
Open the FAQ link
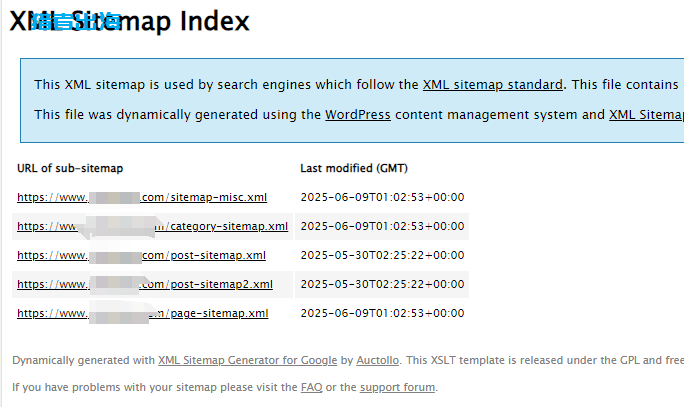pyautogui.click(x=311, y=387)
